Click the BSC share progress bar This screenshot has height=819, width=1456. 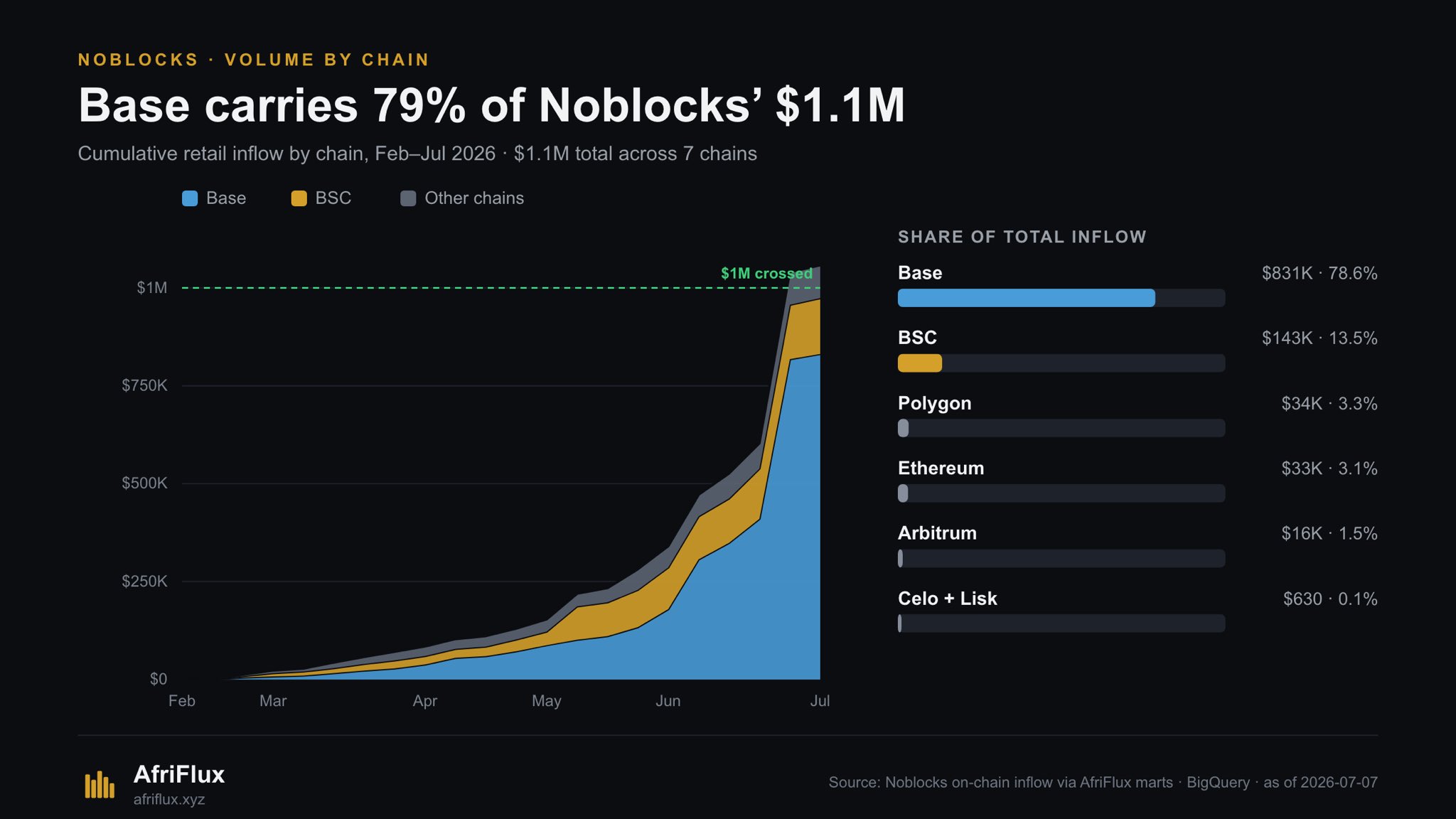1061,363
